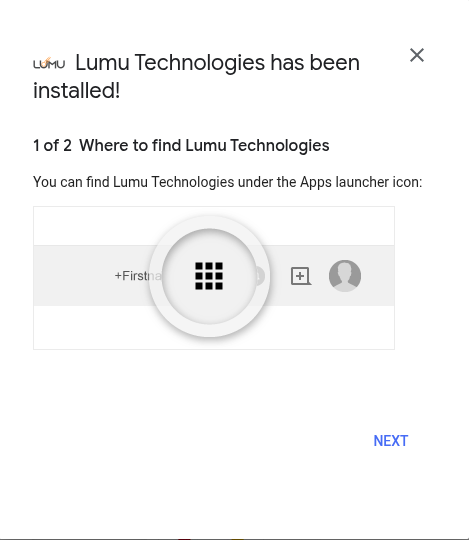Image resolution: width=469 pixels, height=540 pixels.
Task: Click the word "installed!" in the title
Action: click(x=76, y=91)
